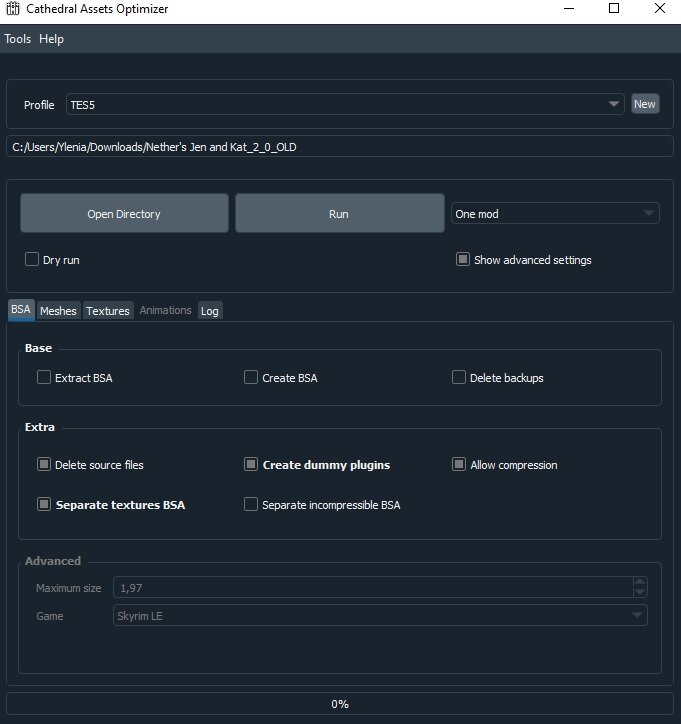This screenshot has width=681, height=724.
Task: Click the Run button
Action: pyautogui.click(x=339, y=213)
